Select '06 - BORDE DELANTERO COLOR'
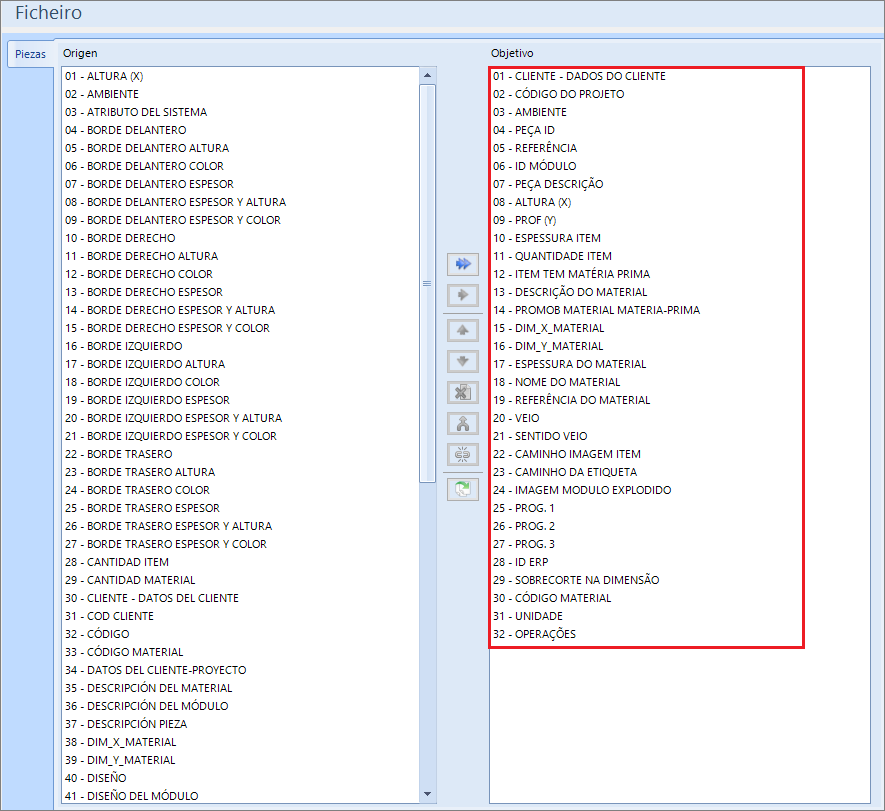The height and width of the screenshot is (811, 885). [x=144, y=166]
